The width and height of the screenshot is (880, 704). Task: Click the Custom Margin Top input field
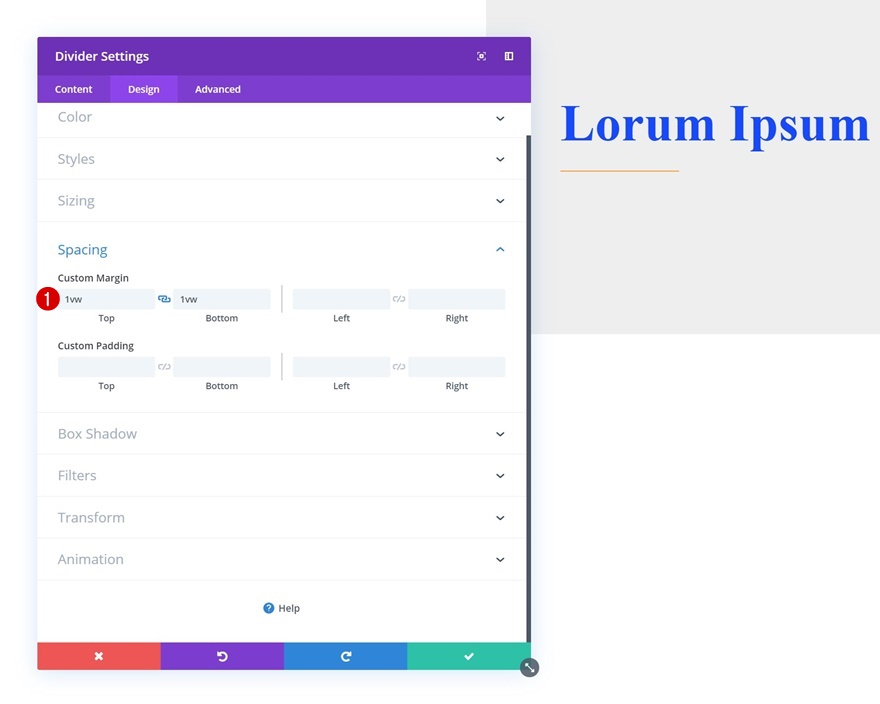[106, 299]
